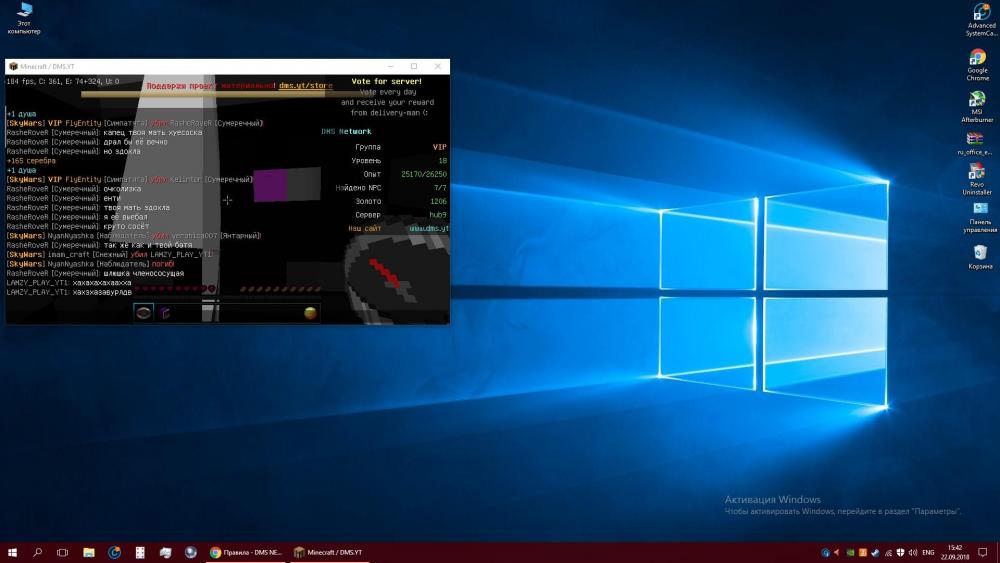
Task: Open the clock showing 15:42
Action: pos(955,552)
